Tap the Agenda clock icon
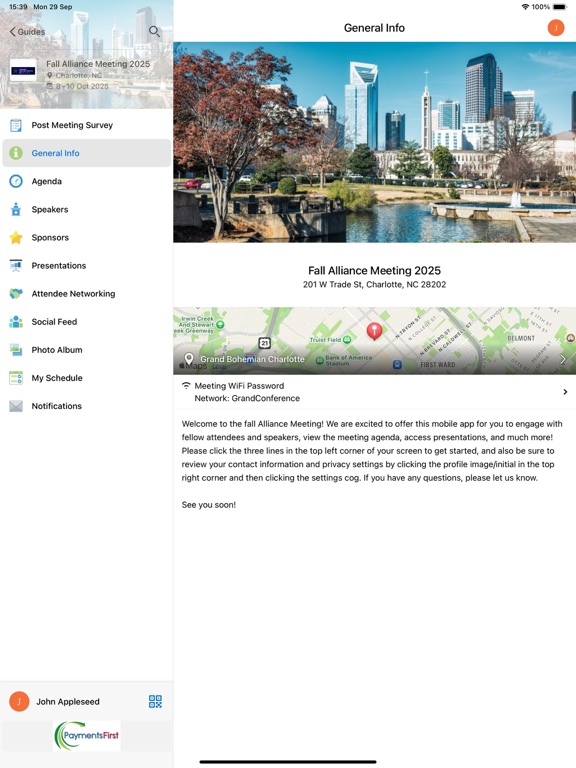 tap(16, 181)
